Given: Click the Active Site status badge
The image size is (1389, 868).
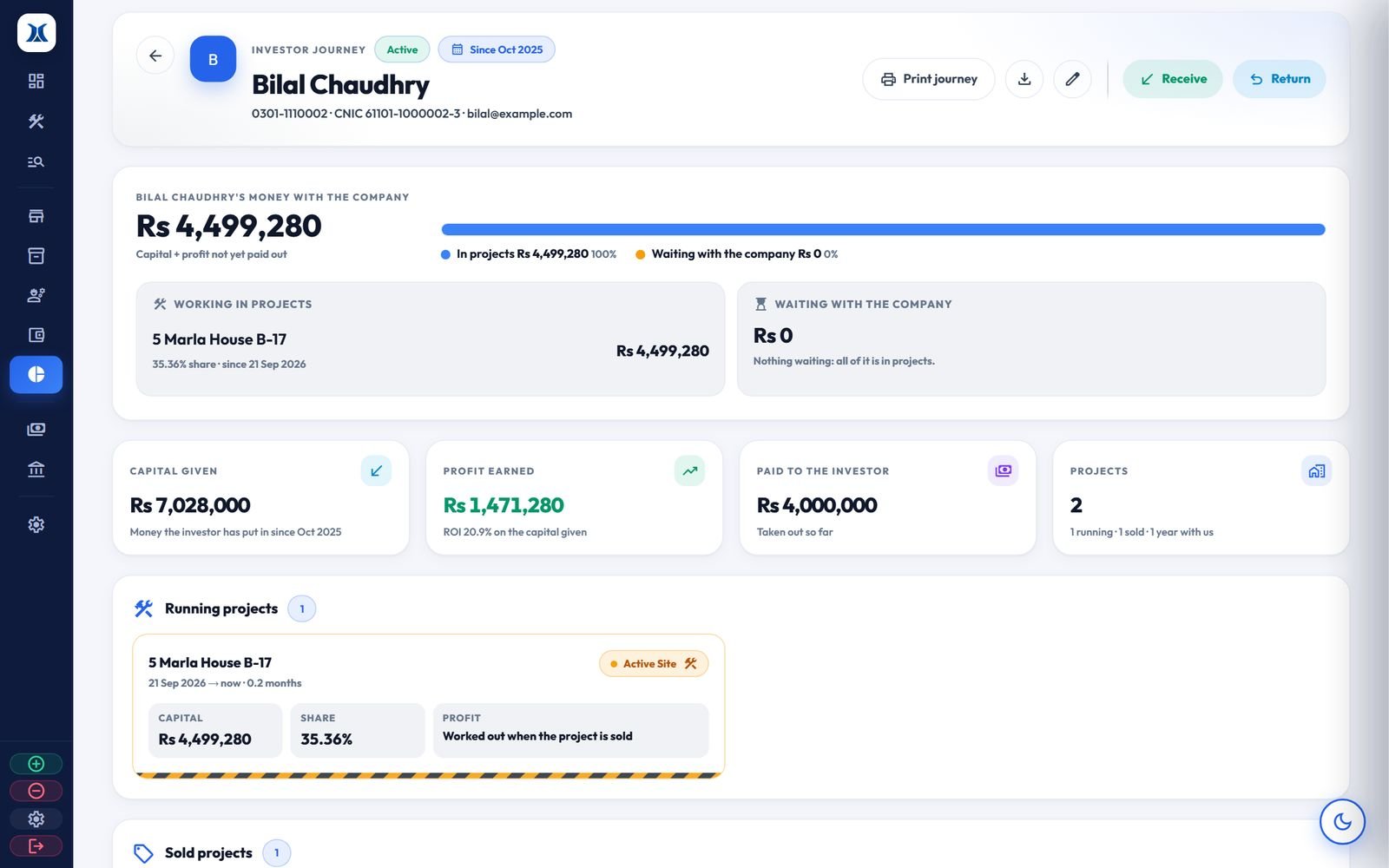Looking at the screenshot, I should pyautogui.click(x=654, y=664).
